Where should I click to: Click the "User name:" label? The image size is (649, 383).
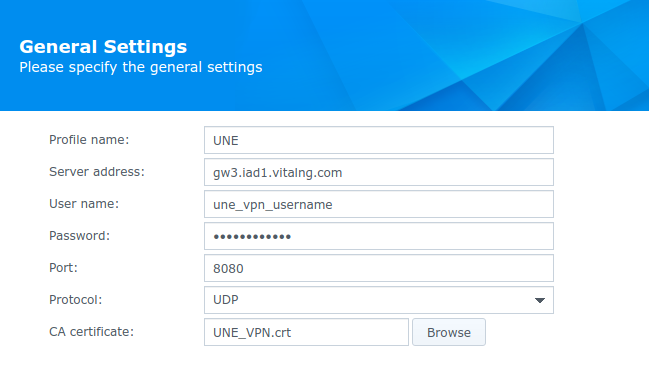[x=84, y=204]
